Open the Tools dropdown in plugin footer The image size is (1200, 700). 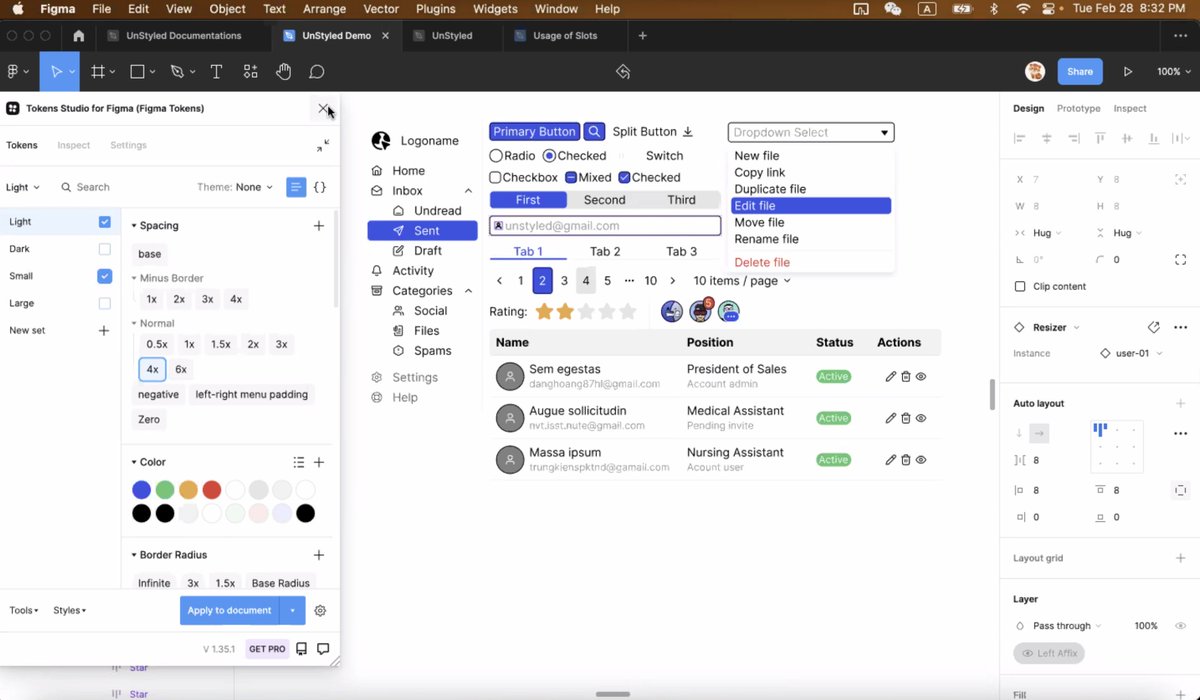point(24,610)
